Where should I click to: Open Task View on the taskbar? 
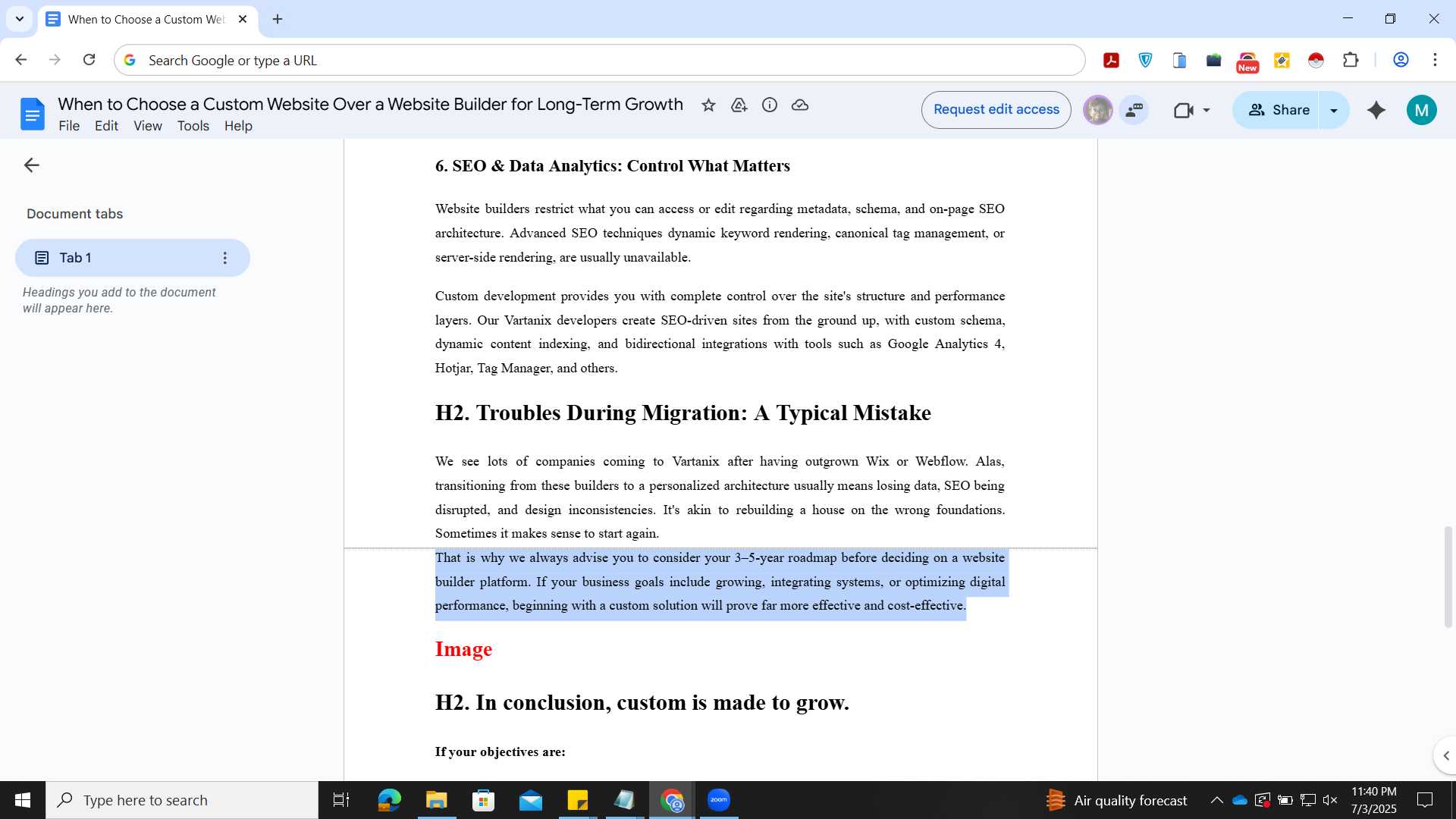(341, 800)
